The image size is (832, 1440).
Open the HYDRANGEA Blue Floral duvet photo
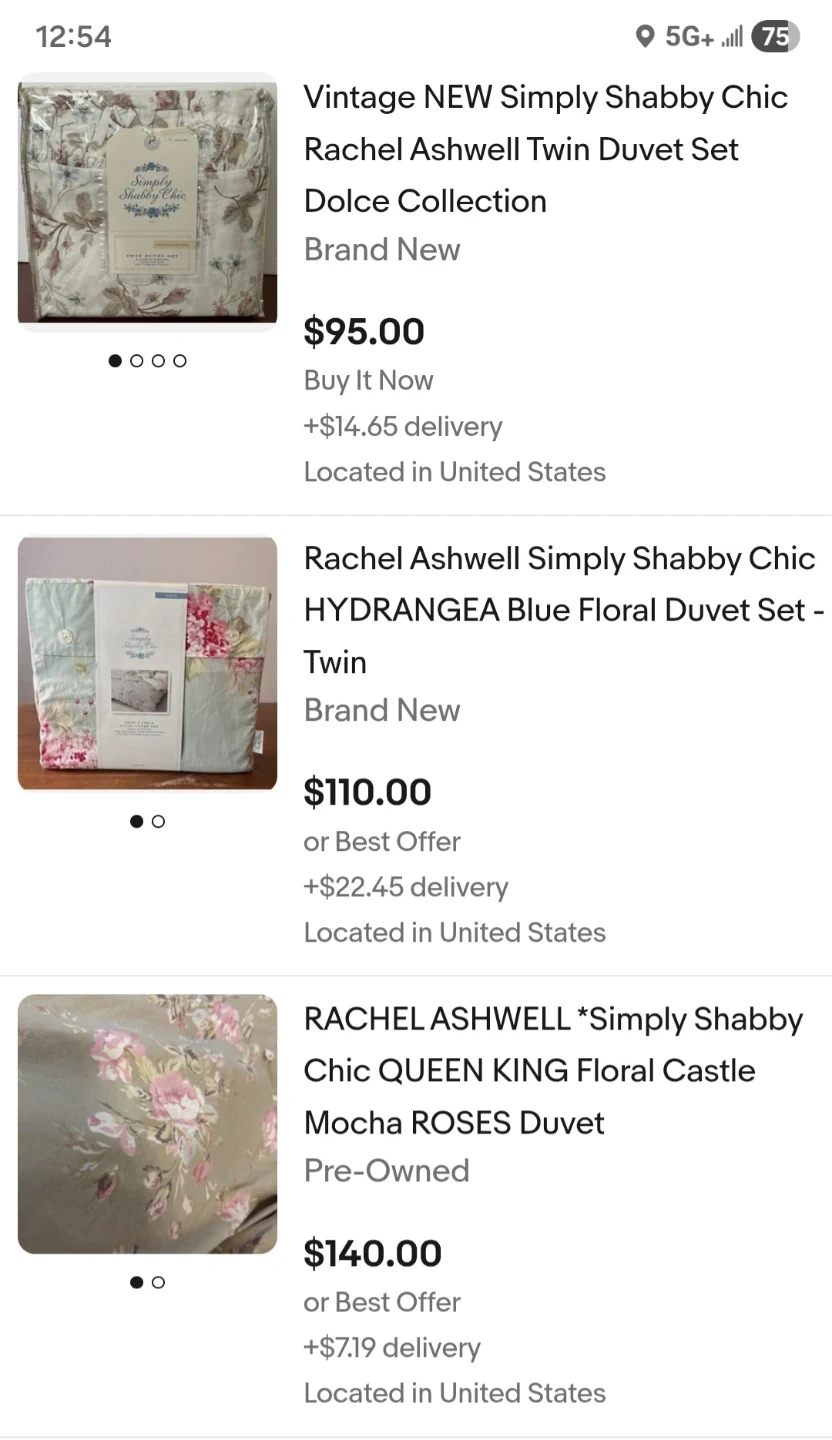click(x=147, y=663)
